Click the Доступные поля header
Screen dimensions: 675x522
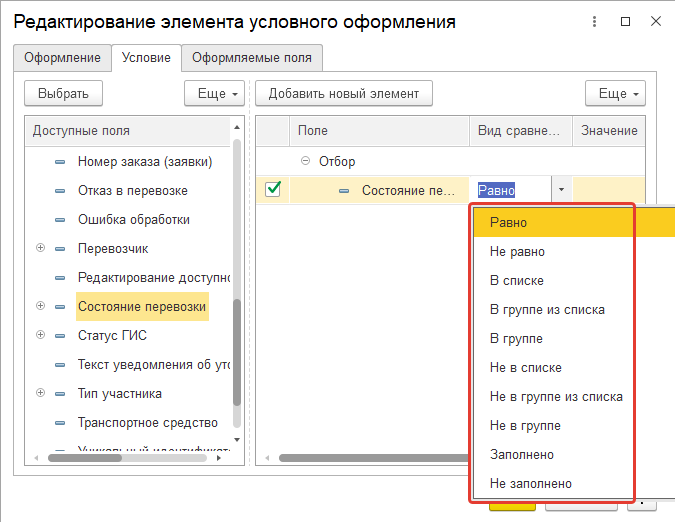click(128, 131)
